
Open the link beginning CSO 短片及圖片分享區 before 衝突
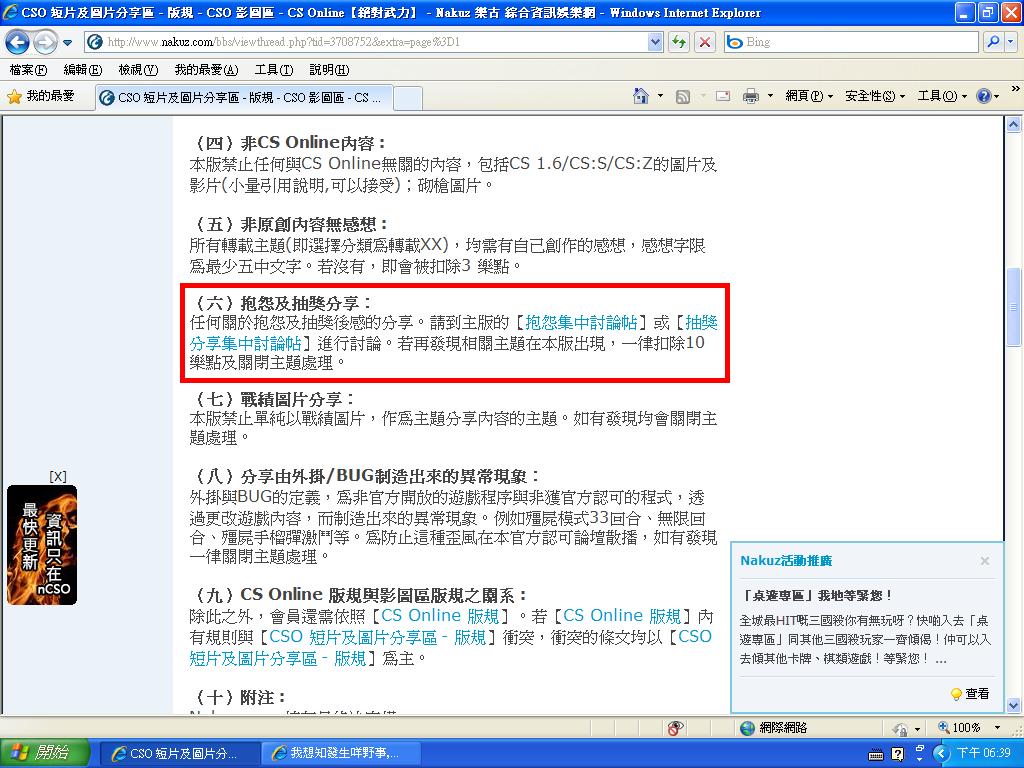(x=377, y=637)
